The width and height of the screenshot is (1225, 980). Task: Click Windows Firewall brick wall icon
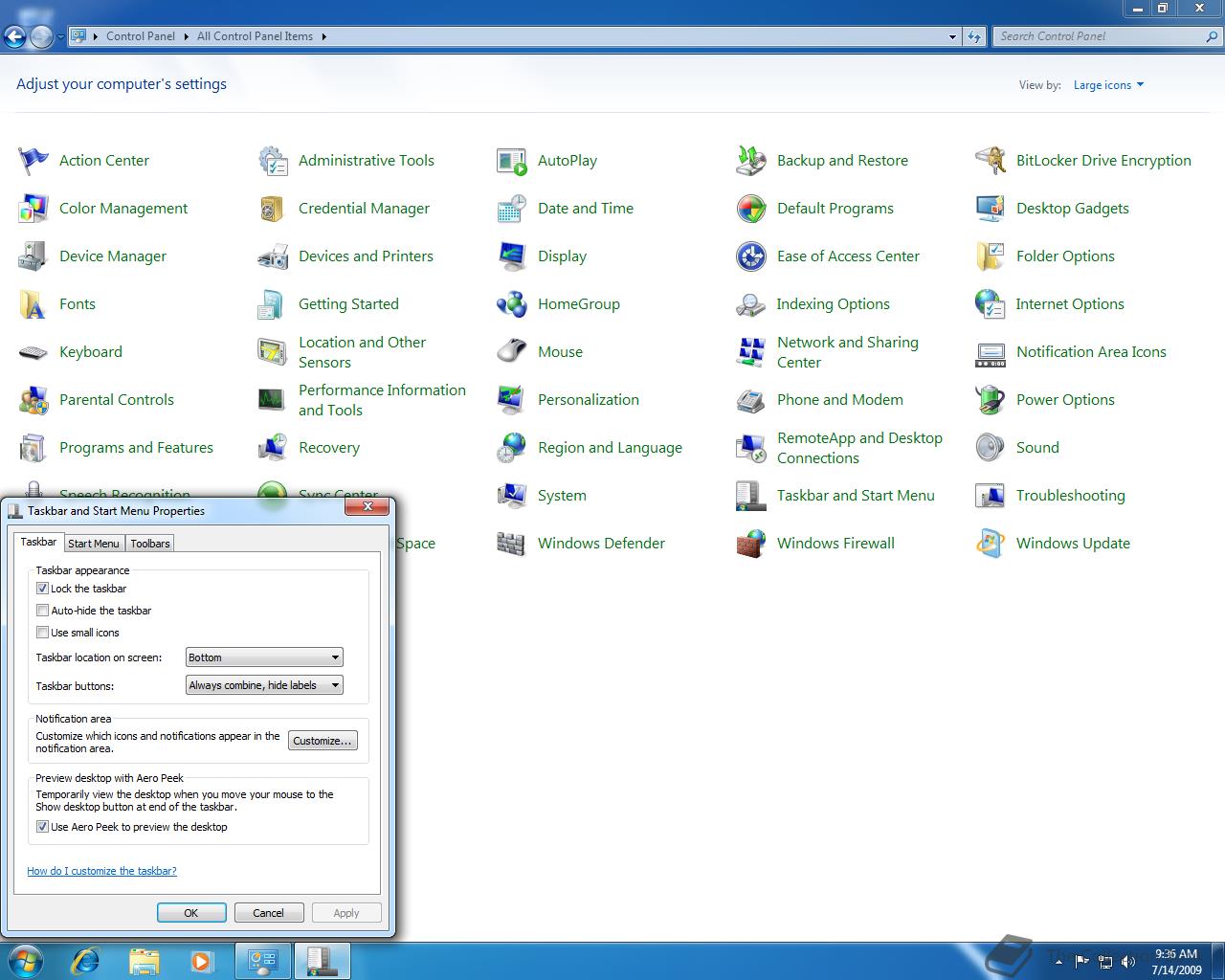pyautogui.click(x=751, y=544)
